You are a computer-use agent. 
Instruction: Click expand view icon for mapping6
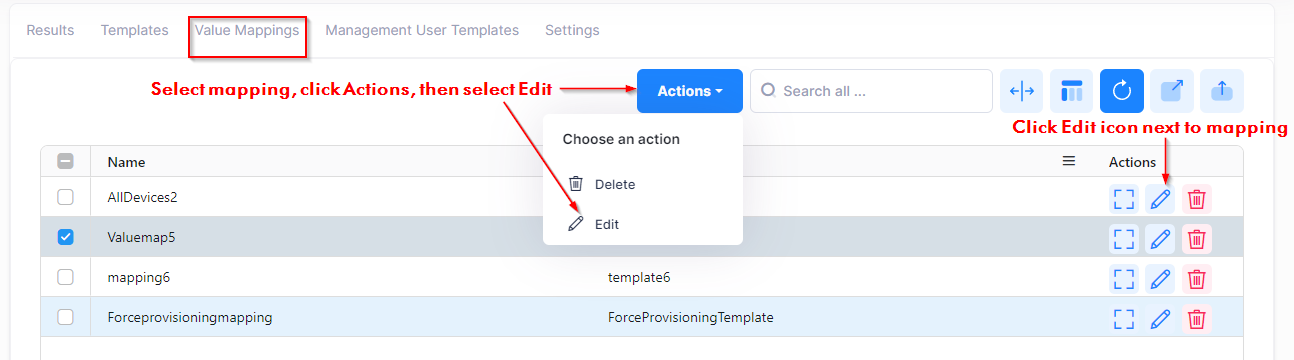(1124, 278)
